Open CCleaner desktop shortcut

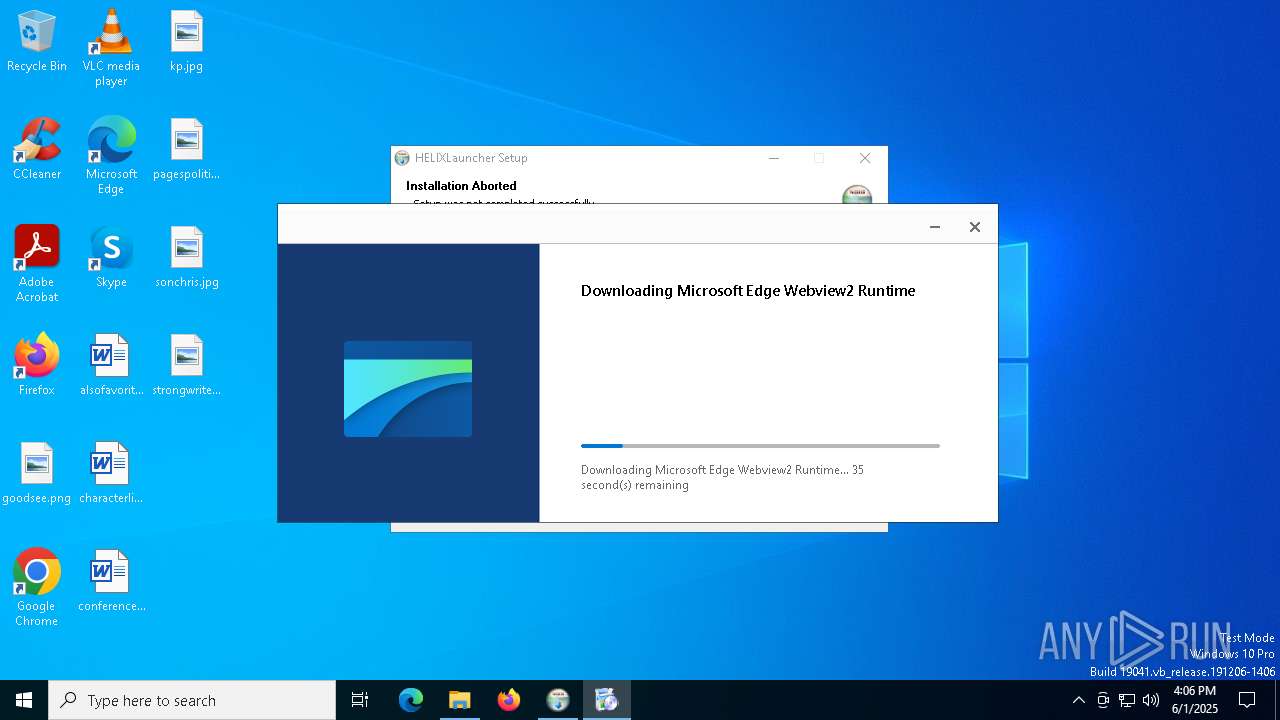[37, 149]
